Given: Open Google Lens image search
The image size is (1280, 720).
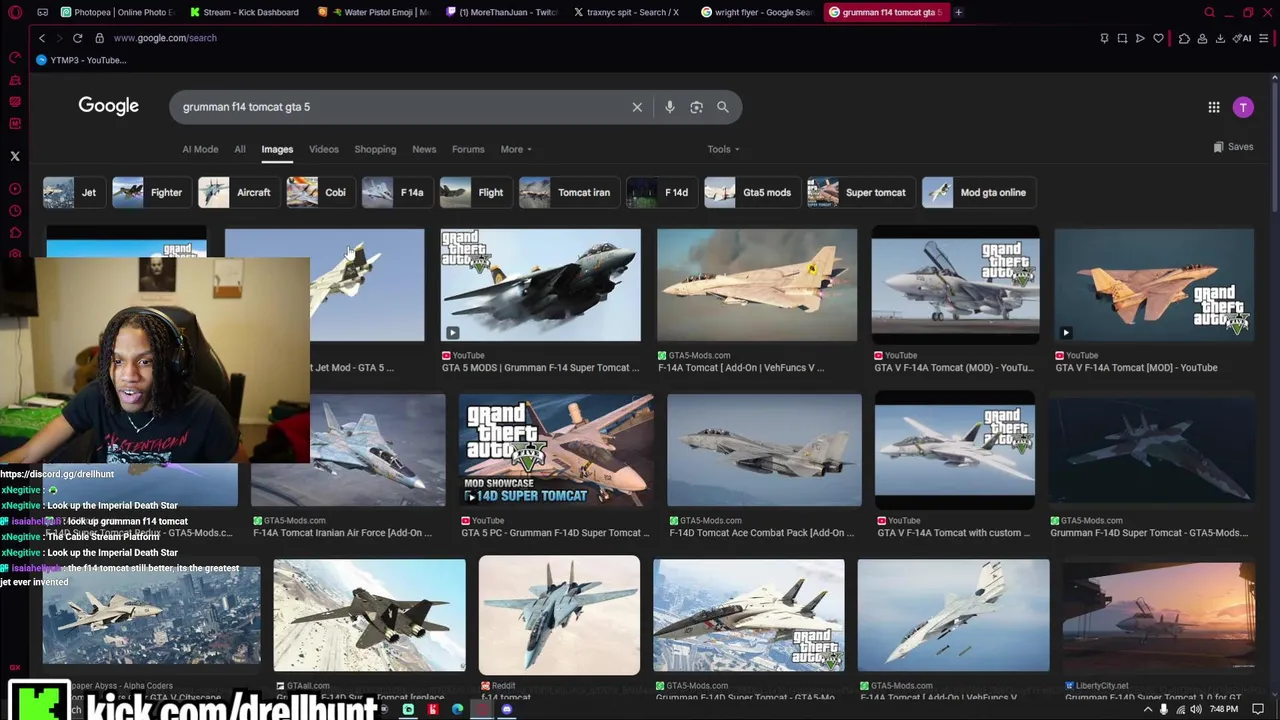Looking at the screenshot, I should [x=696, y=107].
